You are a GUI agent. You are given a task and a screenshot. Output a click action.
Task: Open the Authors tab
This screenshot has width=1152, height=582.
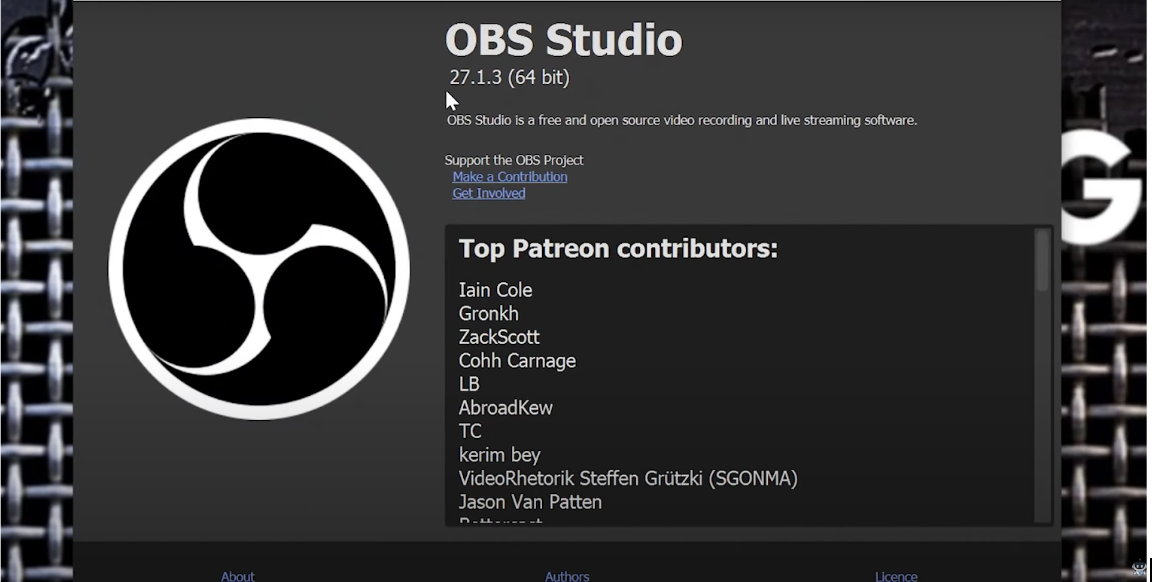coord(567,576)
